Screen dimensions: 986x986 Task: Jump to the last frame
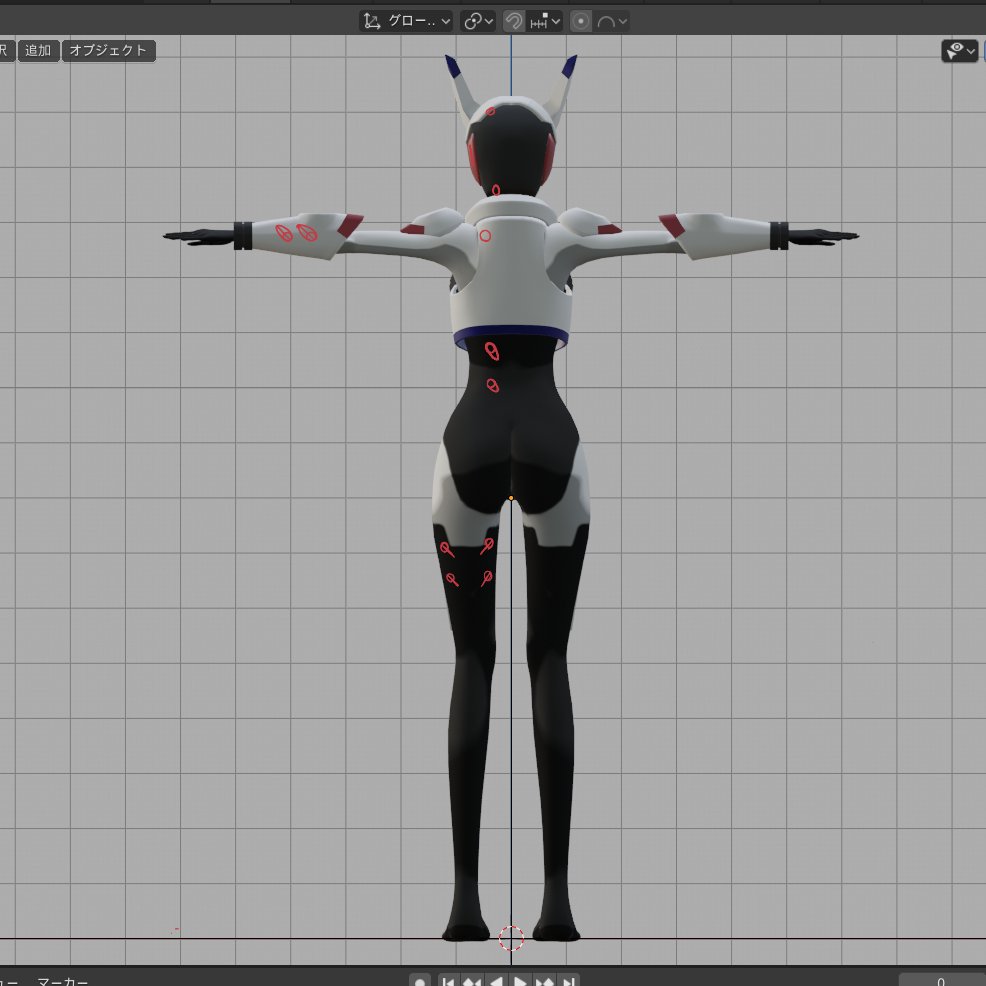568,980
